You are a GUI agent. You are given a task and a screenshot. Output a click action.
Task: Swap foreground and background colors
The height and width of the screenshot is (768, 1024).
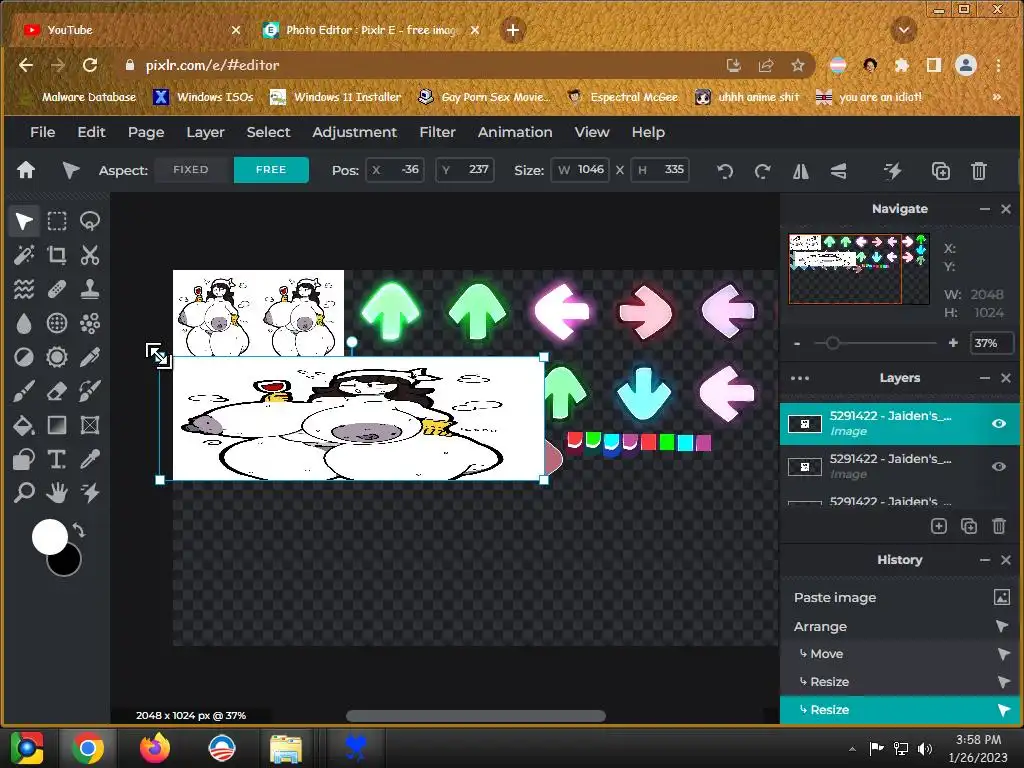point(79,530)
